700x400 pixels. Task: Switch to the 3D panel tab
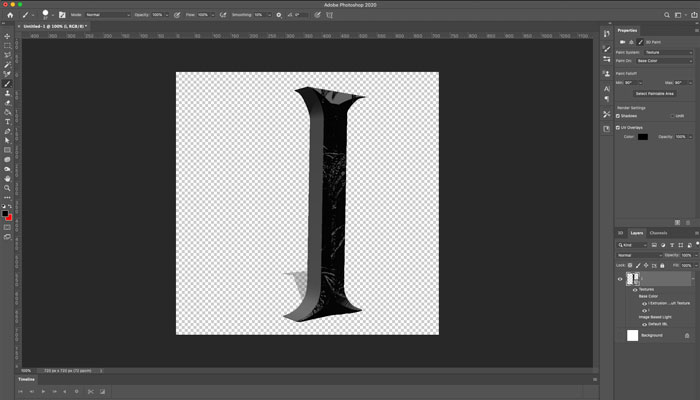point(620,233)
